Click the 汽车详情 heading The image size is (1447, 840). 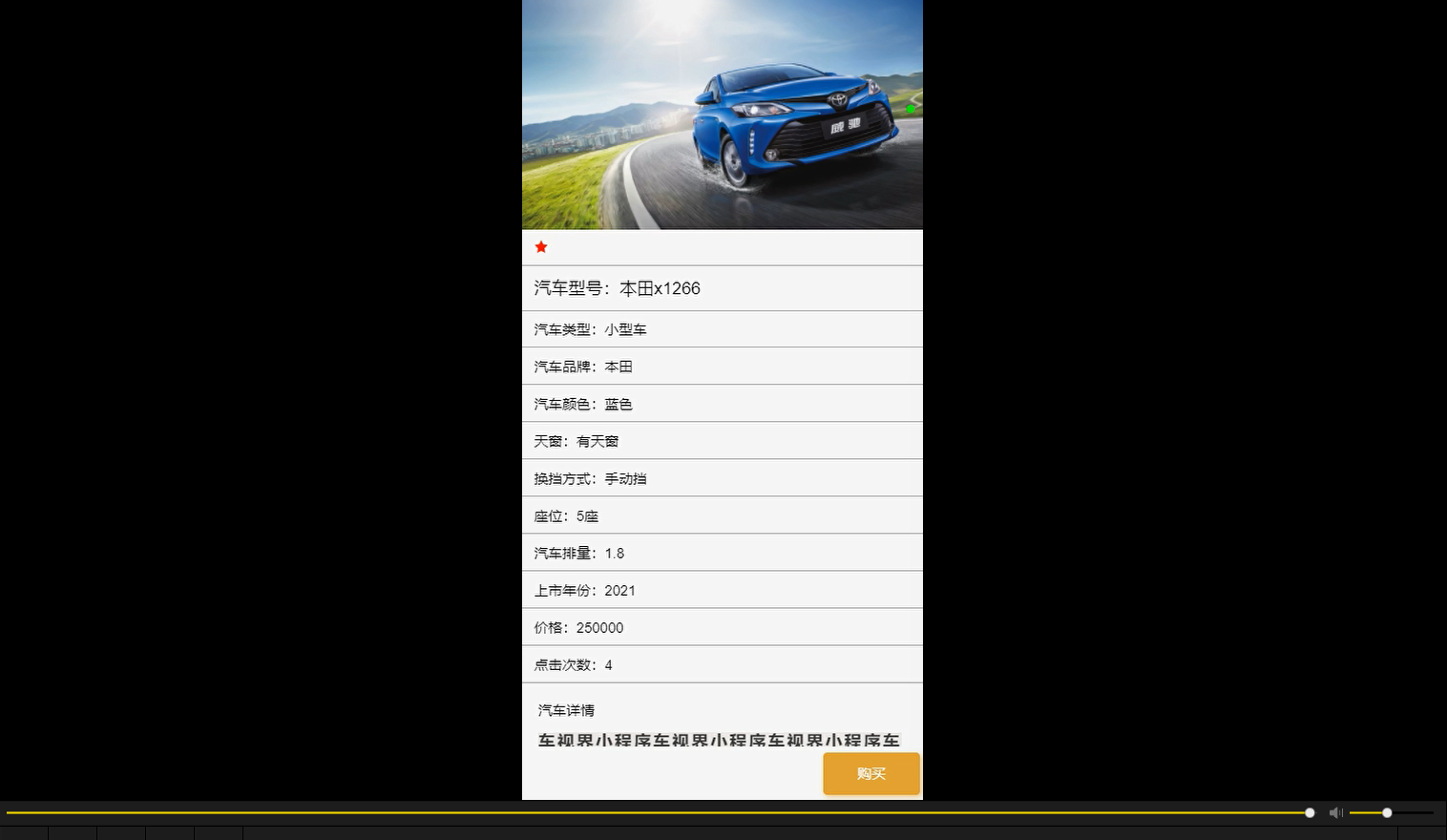(566, 710)
